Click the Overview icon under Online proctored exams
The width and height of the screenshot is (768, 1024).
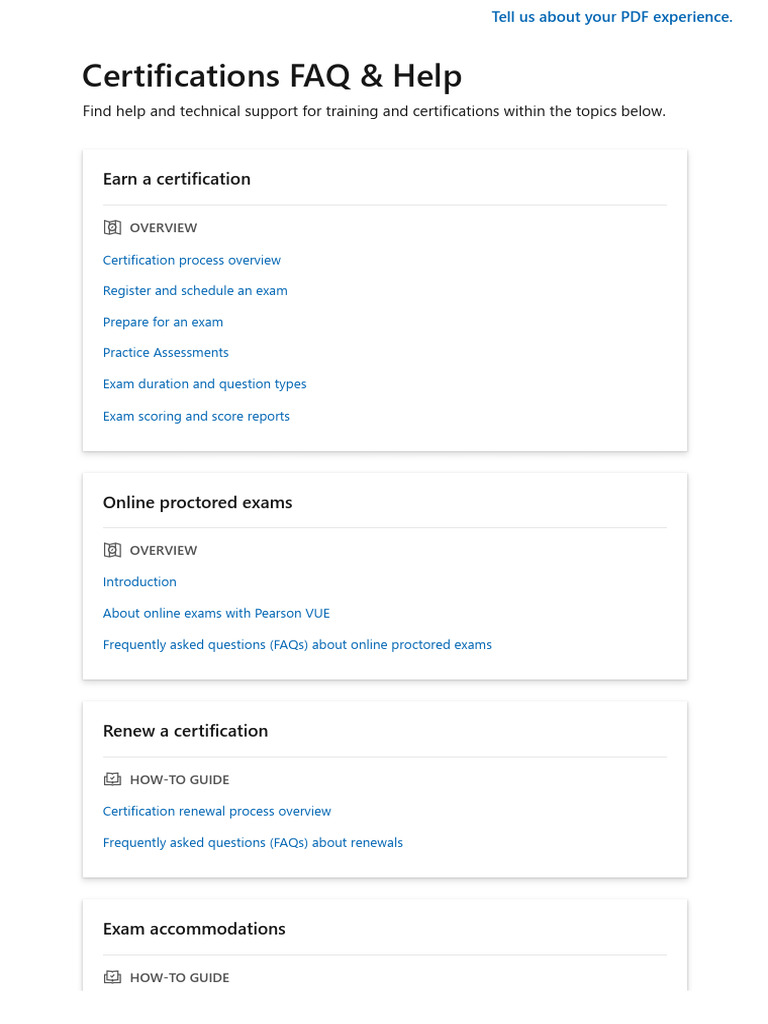pyautogui.click(x=112, y=550)
